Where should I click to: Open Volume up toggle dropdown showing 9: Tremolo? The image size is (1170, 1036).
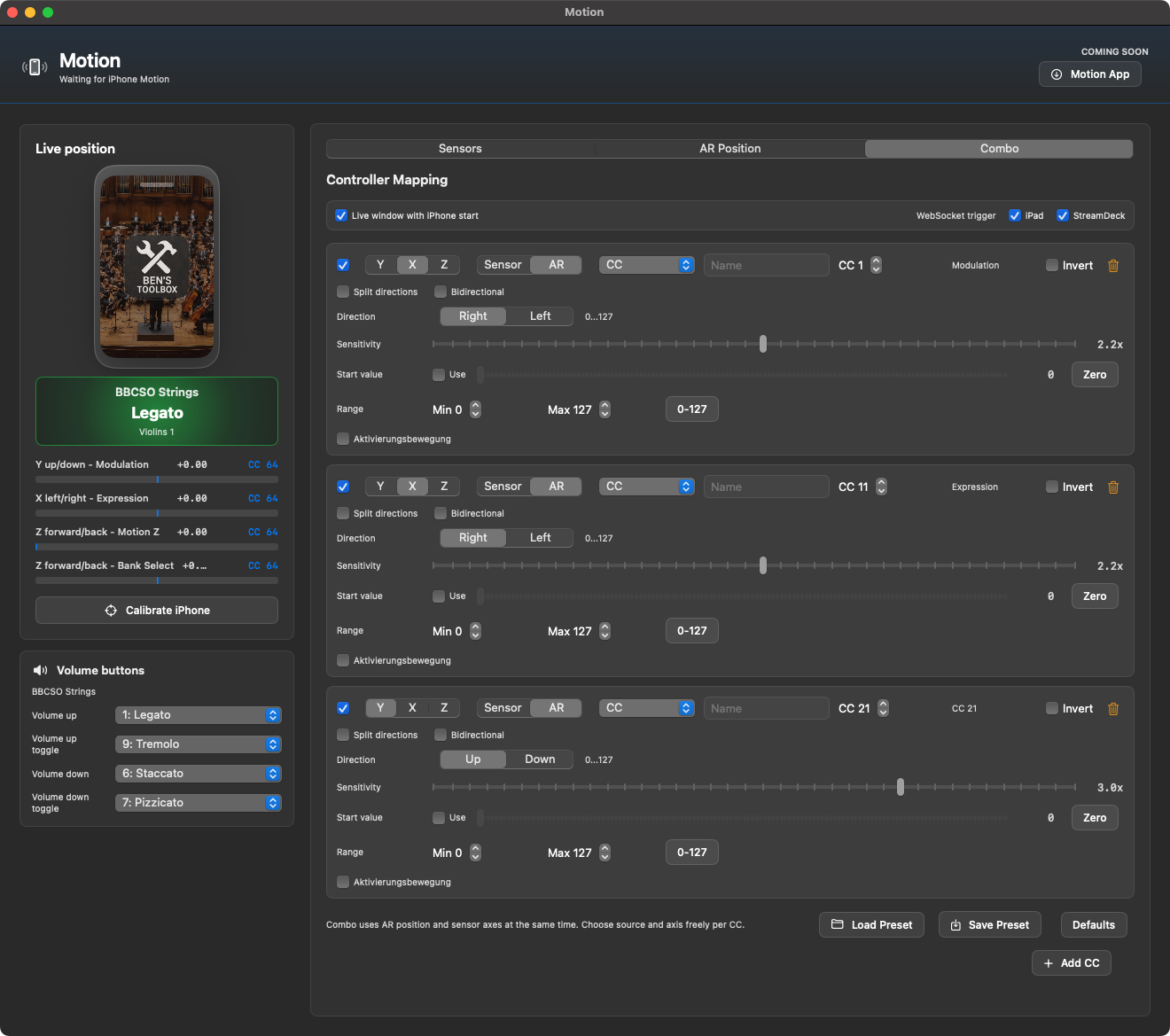tap(199, 744)
